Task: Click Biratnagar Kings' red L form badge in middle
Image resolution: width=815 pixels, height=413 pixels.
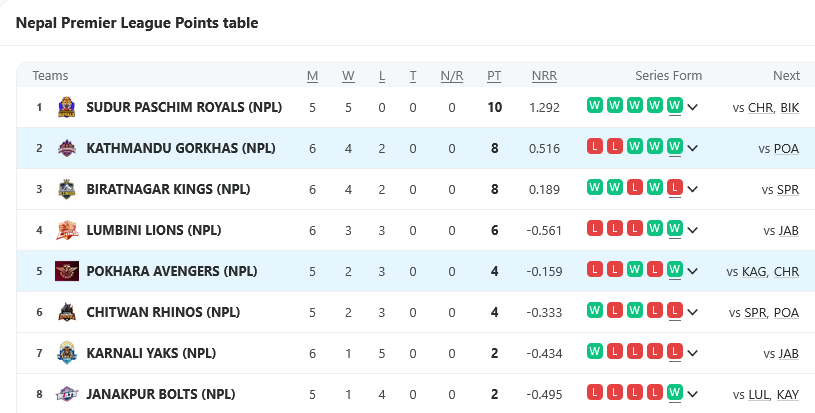Action: (635, 187)
